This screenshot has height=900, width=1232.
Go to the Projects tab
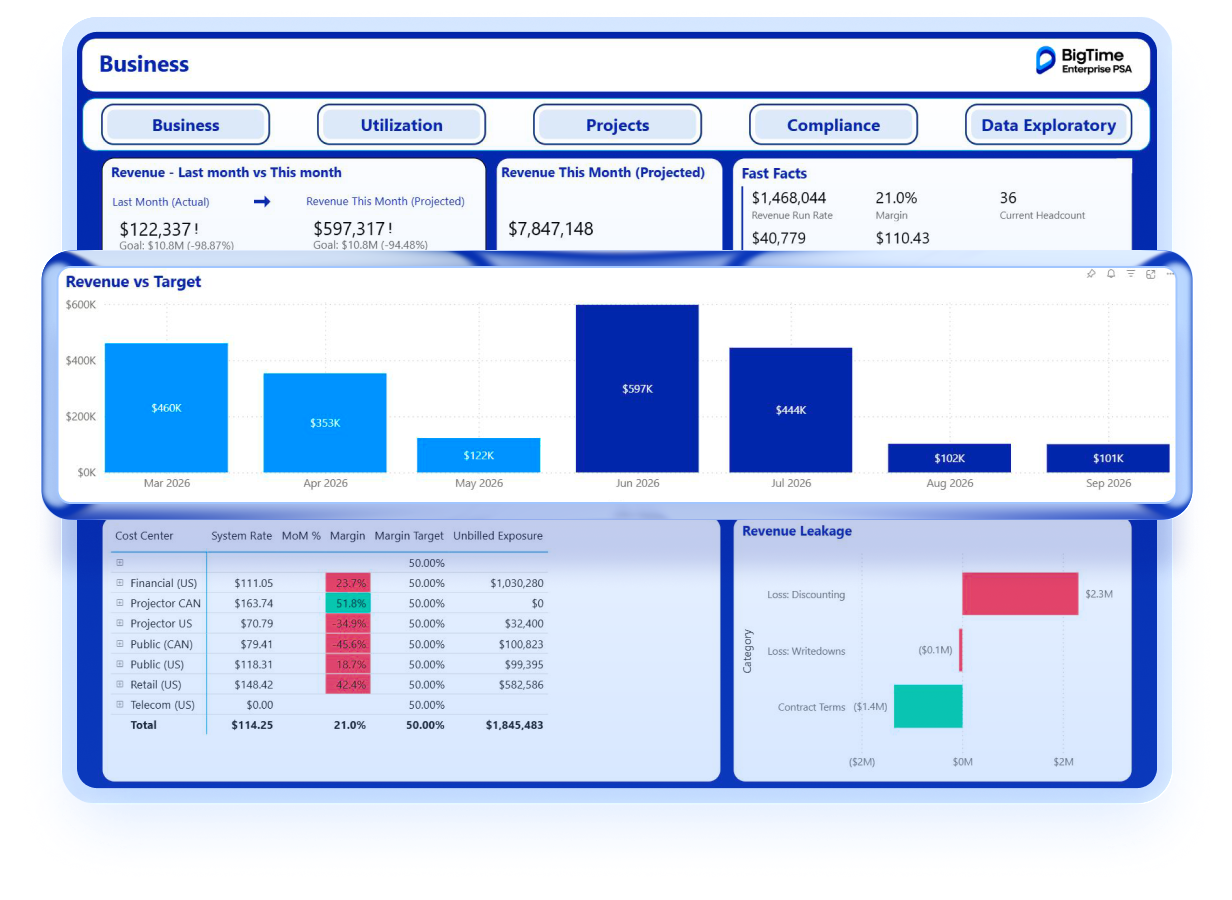pos(617,125)
